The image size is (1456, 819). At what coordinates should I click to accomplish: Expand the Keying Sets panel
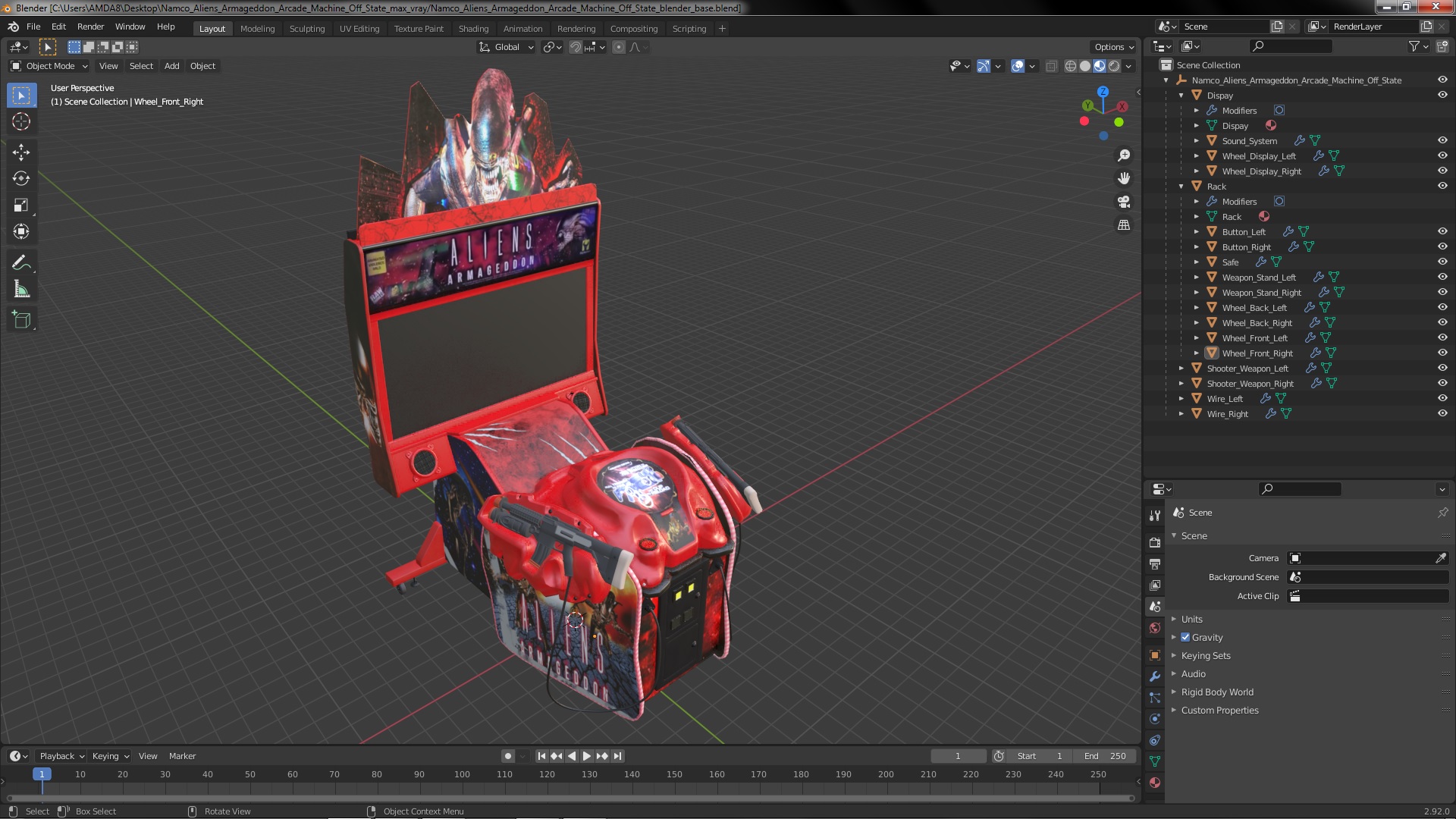pyautogui.click(x=1205, y=655)
